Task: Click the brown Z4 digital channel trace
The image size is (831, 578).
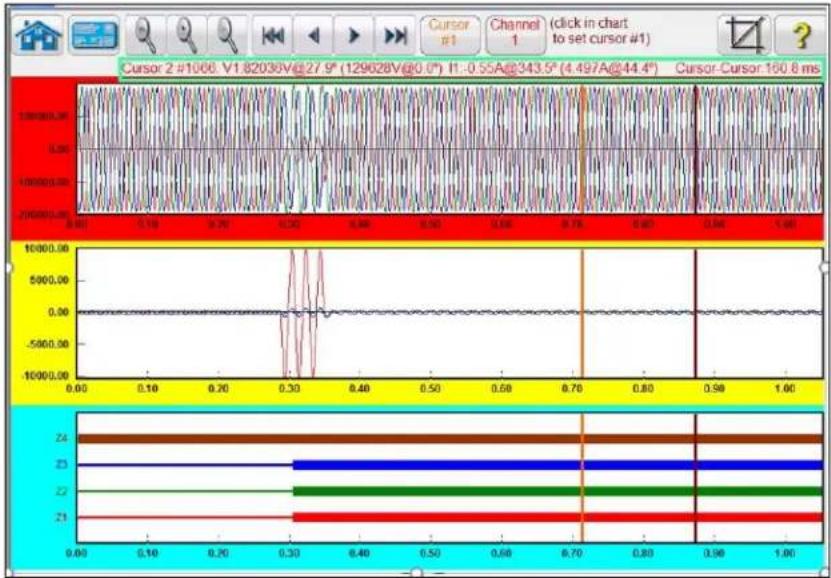Action: pyautogui.click(x=450, y=439)
